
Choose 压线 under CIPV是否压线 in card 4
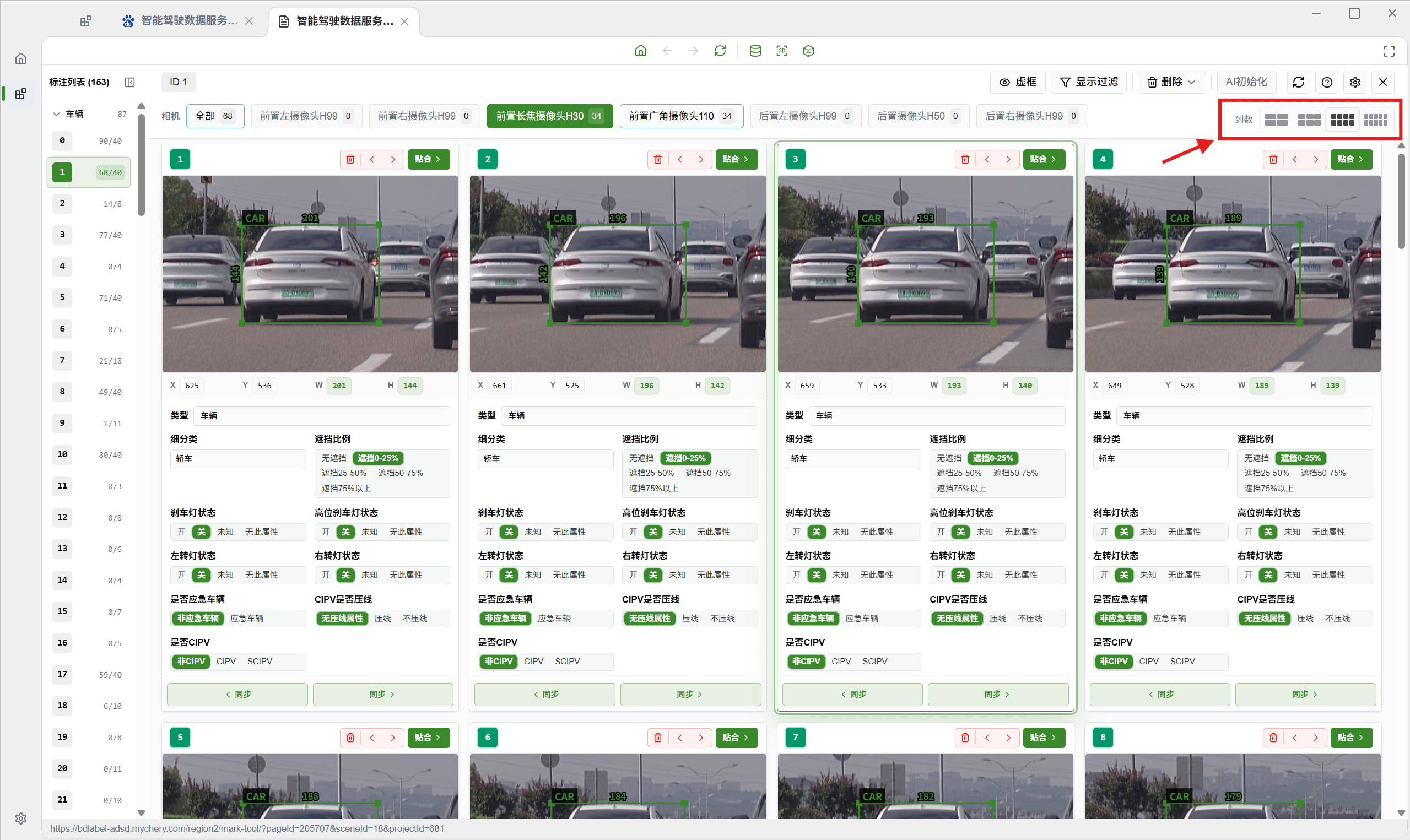(x=1305, y=619)
